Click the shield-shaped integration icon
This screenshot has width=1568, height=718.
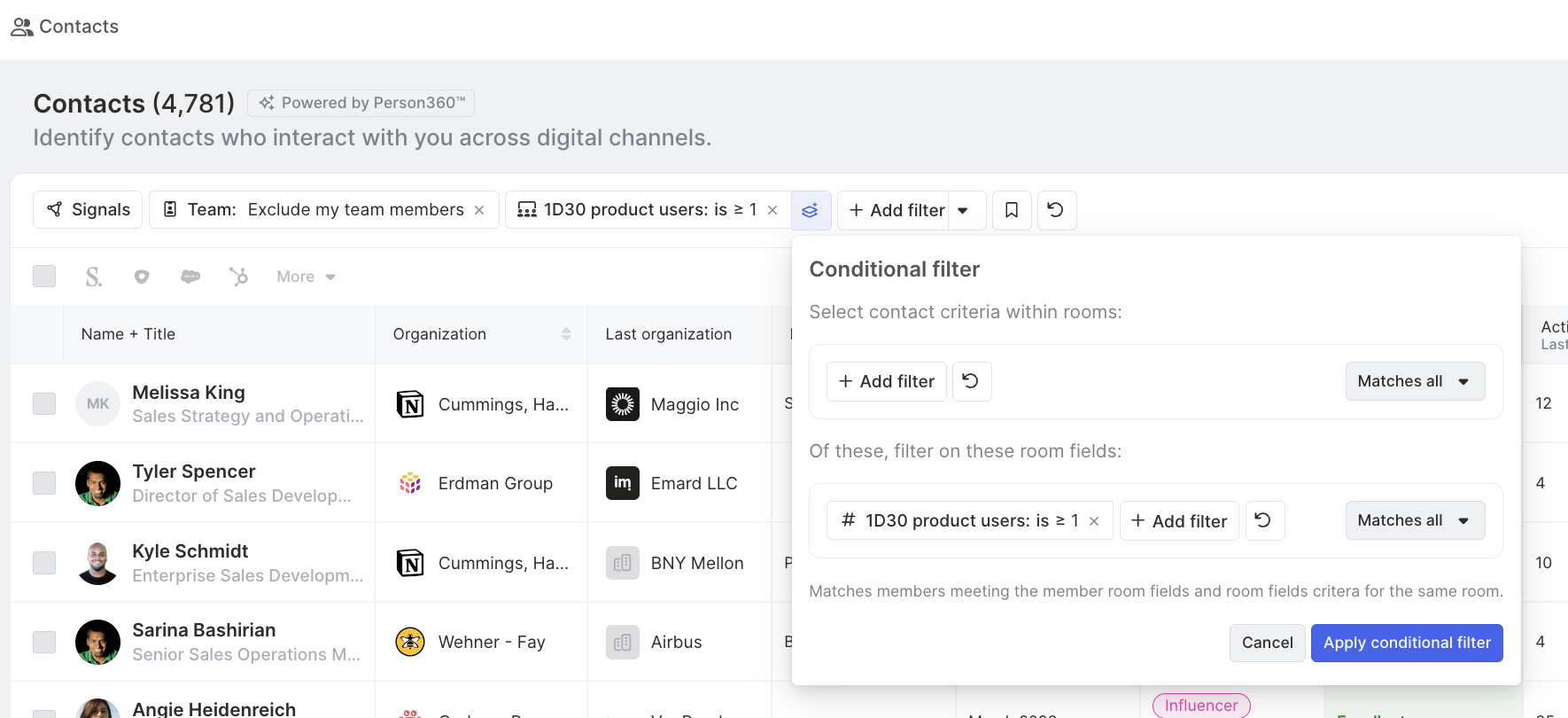(x=142, y=277)
